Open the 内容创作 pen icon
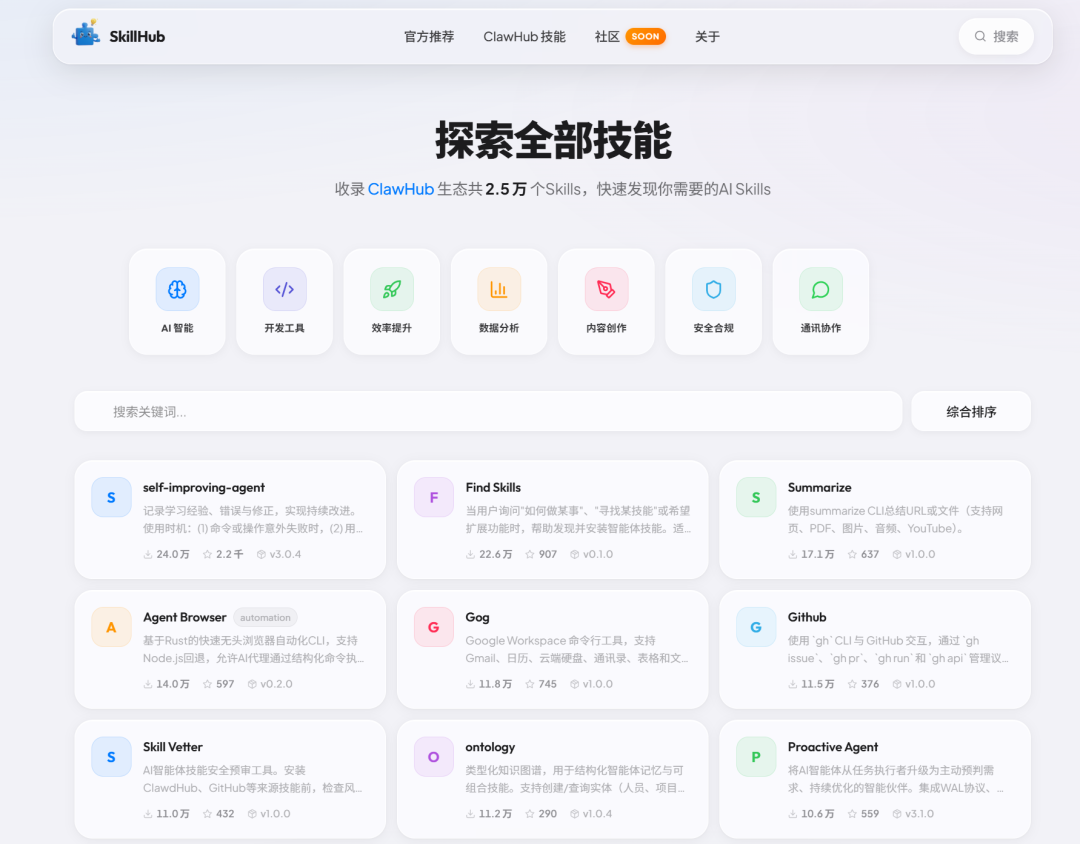Screen dimensions: 1080x844 point(607,289)
